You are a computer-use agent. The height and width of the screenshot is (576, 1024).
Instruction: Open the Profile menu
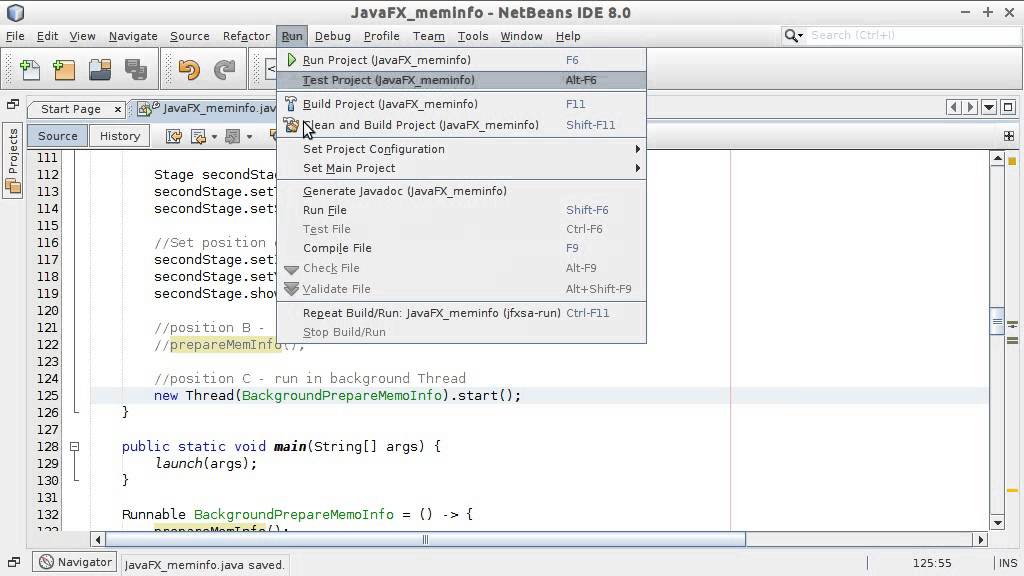coord(381,36)
